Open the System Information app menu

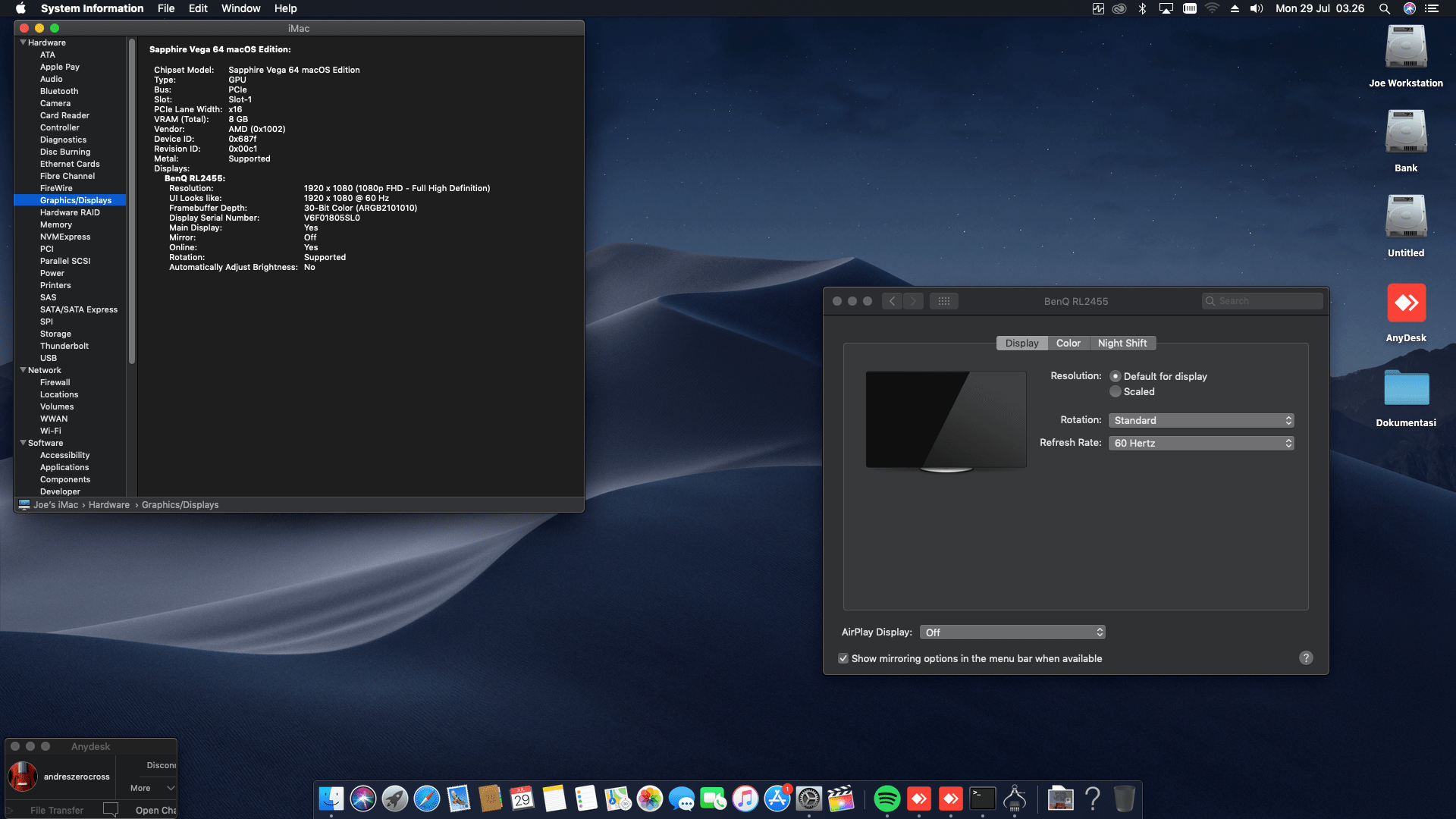coord(93,8)
